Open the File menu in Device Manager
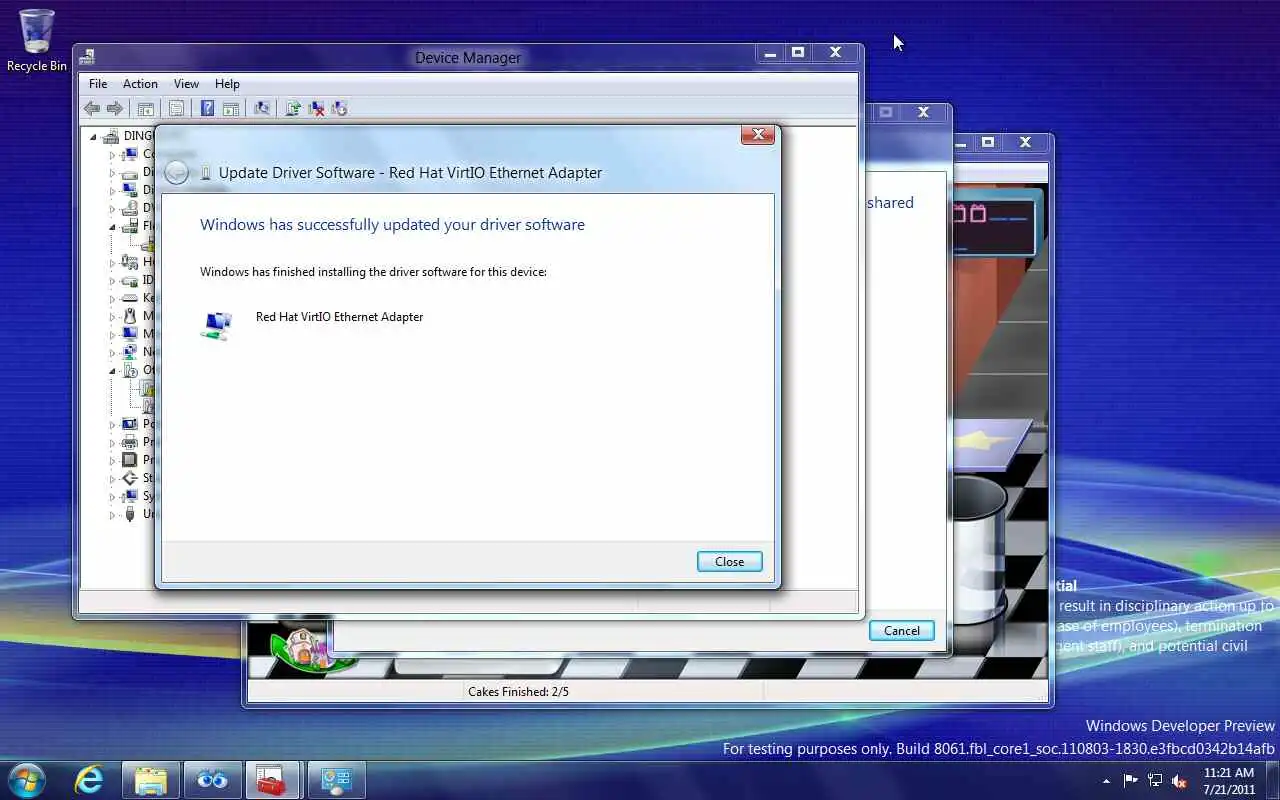This screenshot has width=1280, height=800. pyautogui.click(x=98, y=84)
